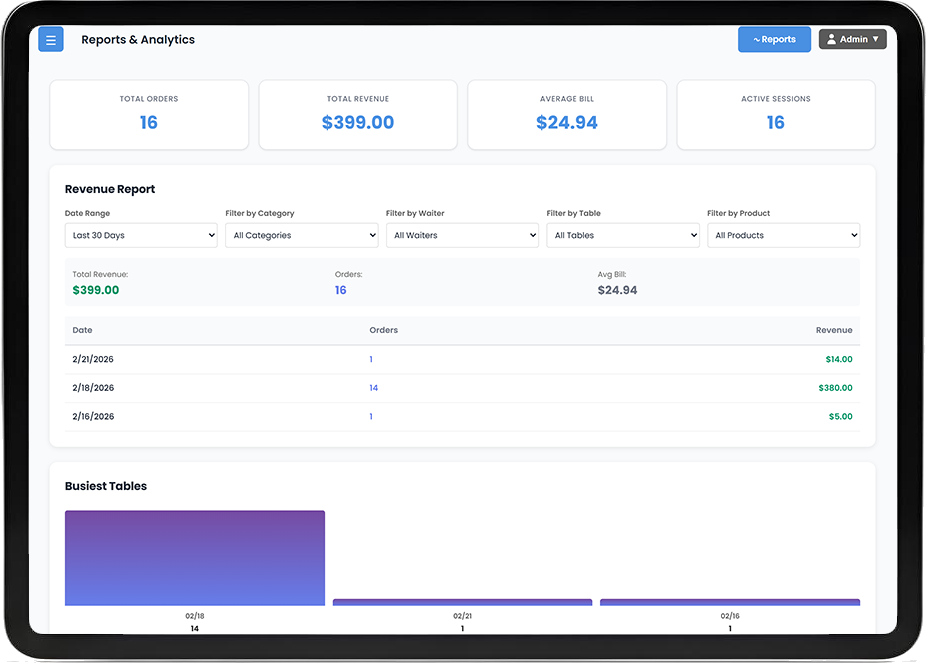Open the Filter by Table dropdown
This screenshot has height=663, width=926.
[622, 235]
